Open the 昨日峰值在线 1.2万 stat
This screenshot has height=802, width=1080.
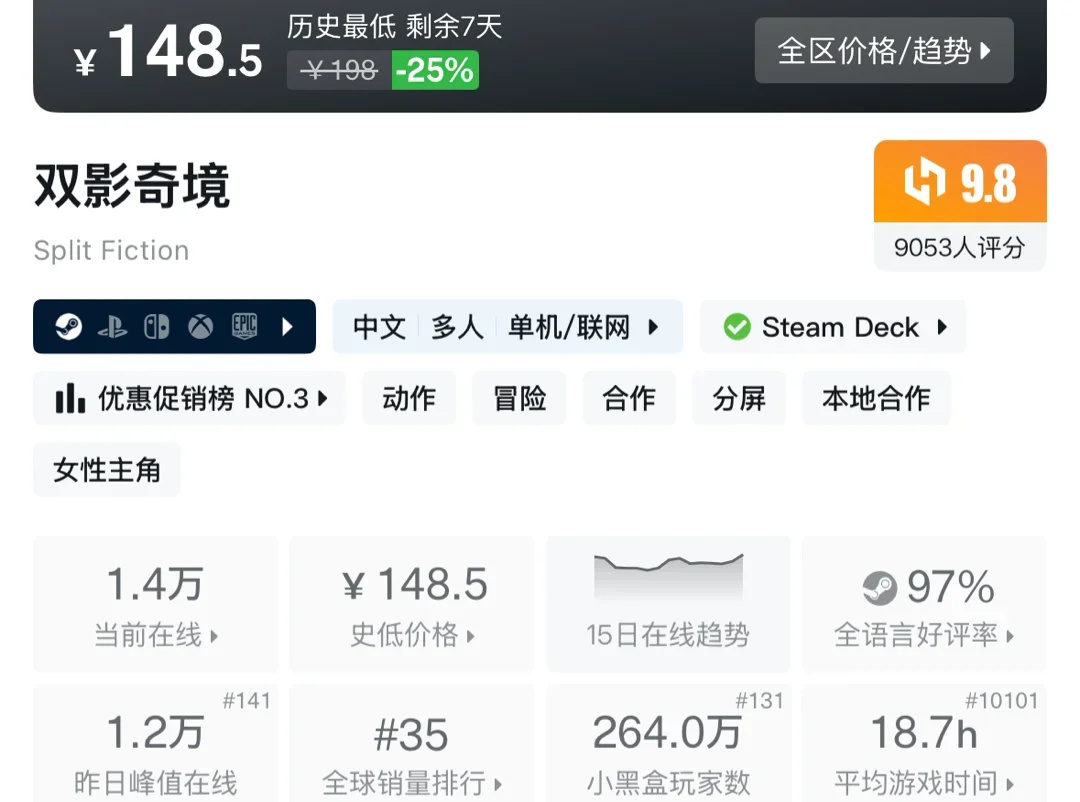click(x=156, y=743)
